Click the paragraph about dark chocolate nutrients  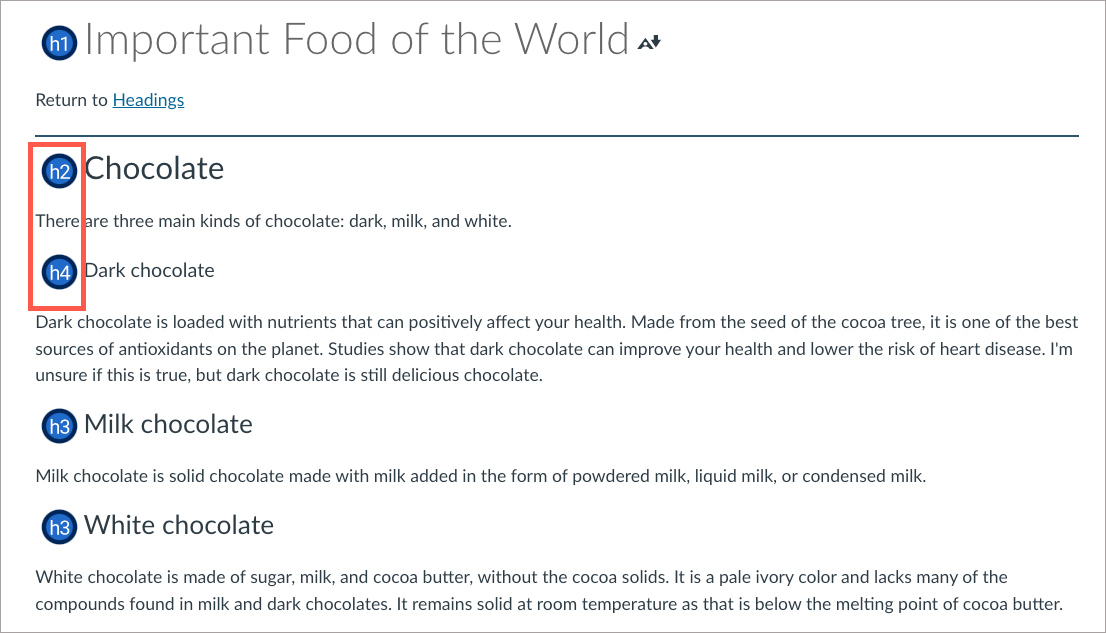(x=556, y=349)
